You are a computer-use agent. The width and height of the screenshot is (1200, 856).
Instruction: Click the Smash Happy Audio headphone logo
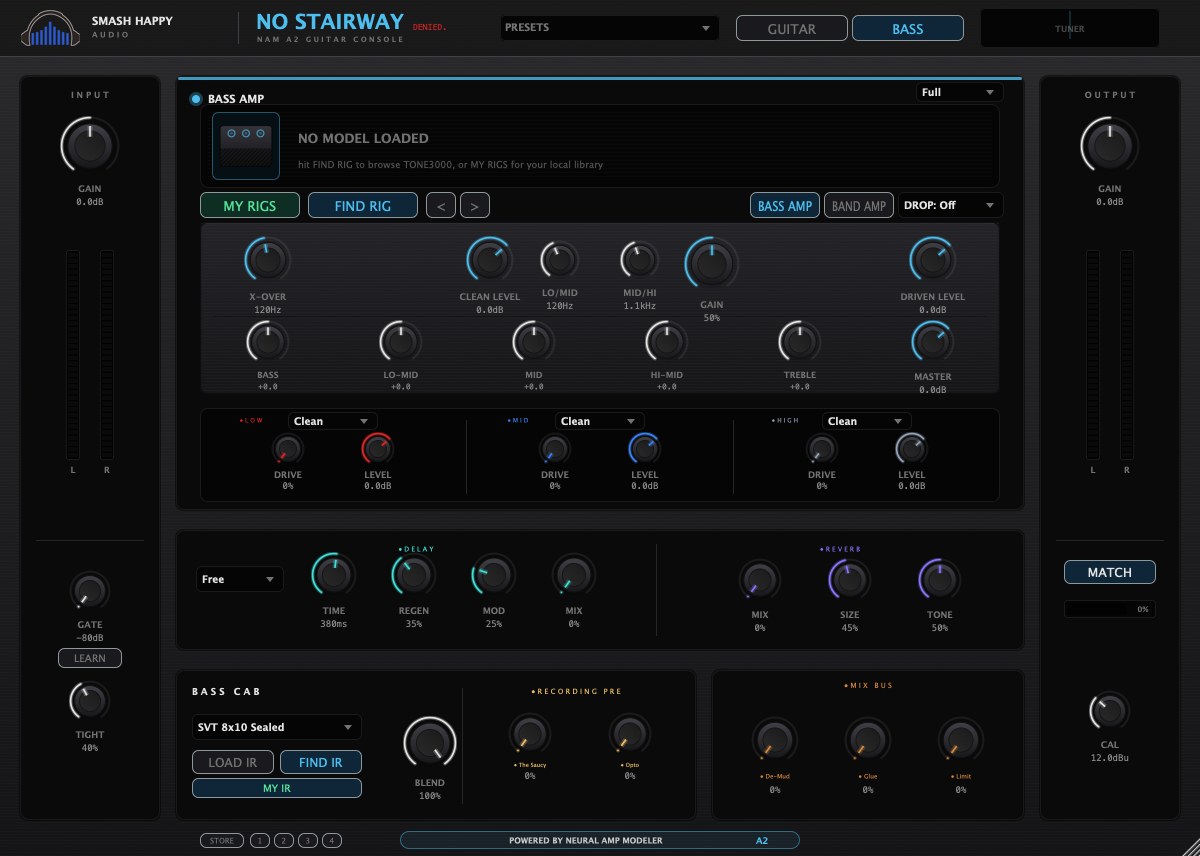click(x=51, y=28)
